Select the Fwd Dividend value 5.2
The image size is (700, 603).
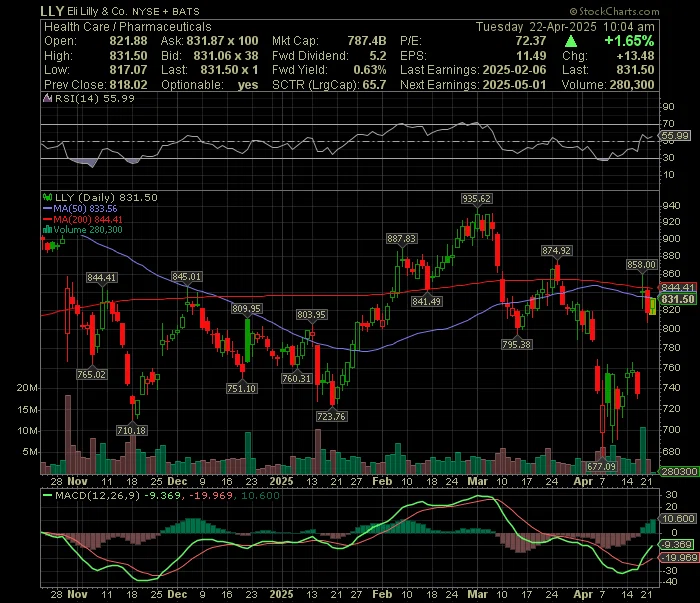point(378,56)
